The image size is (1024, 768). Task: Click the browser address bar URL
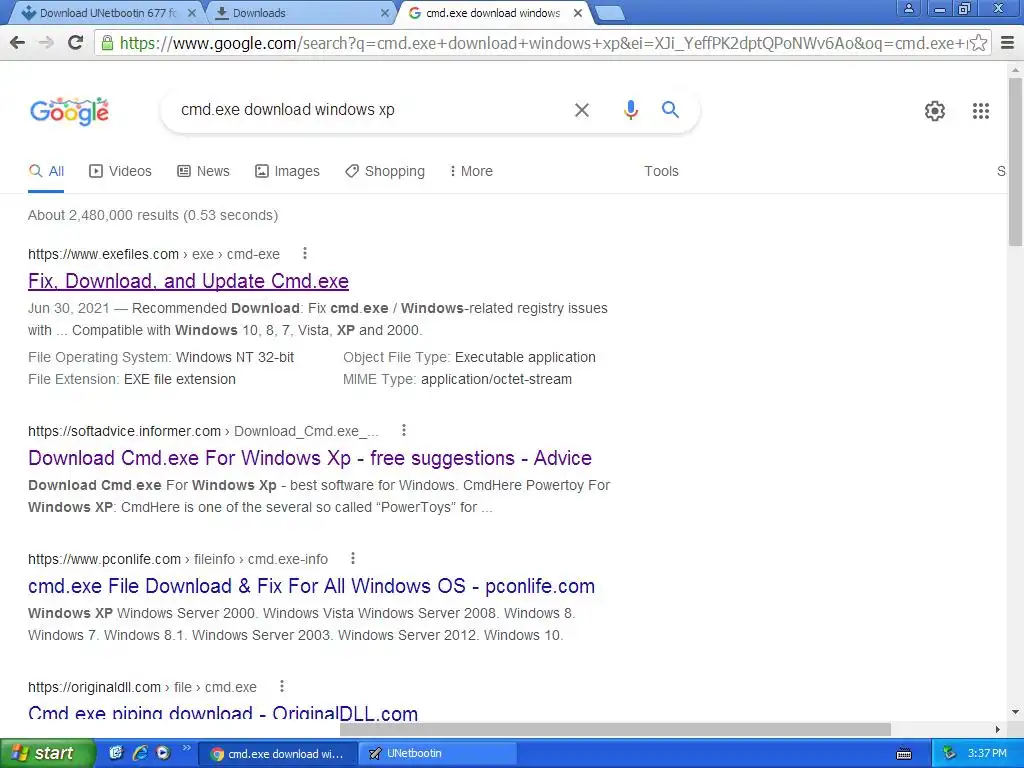[542, 43]
